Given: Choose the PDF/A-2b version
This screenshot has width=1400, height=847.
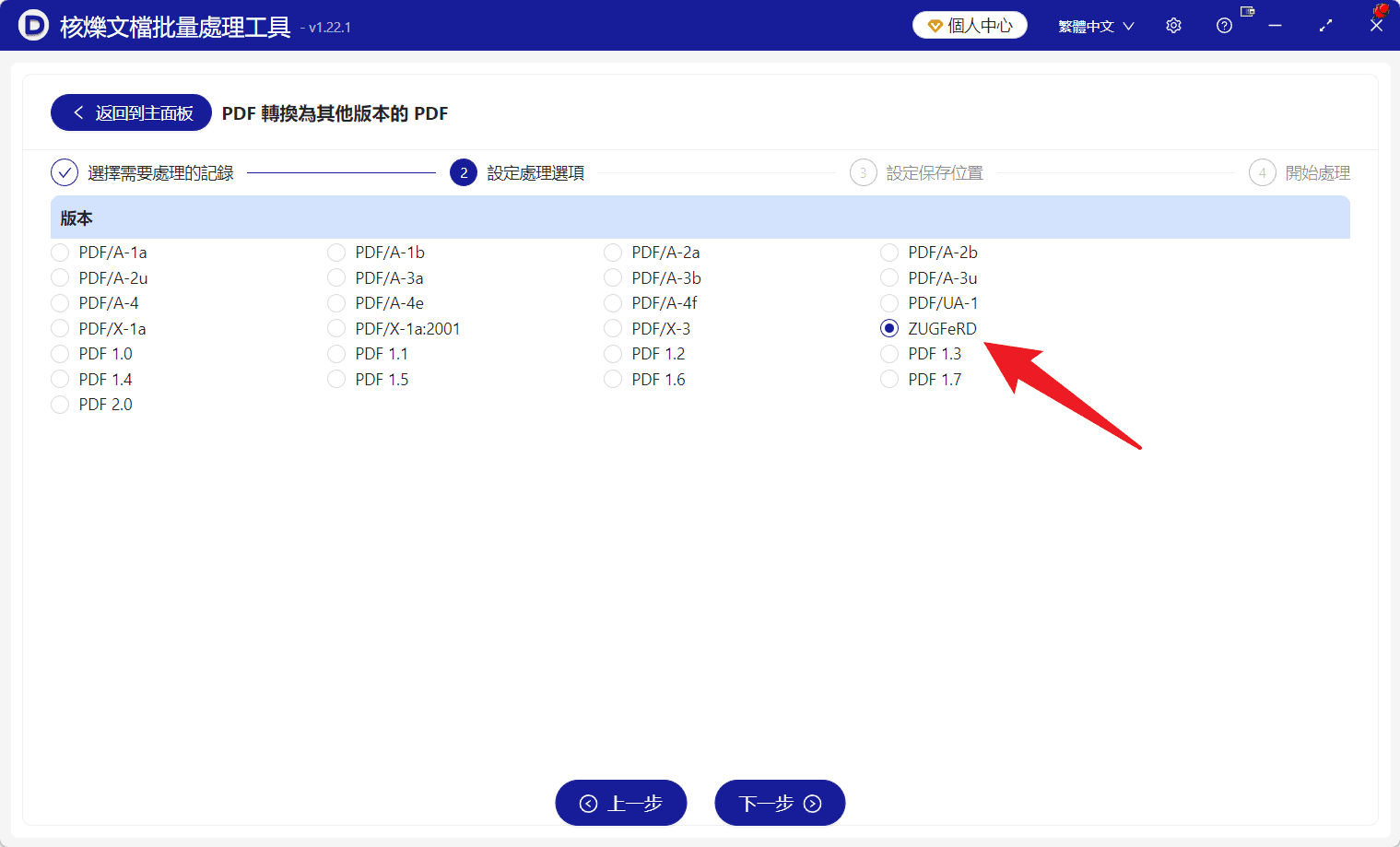Looking at the screenshot, I should coord(889,253).
